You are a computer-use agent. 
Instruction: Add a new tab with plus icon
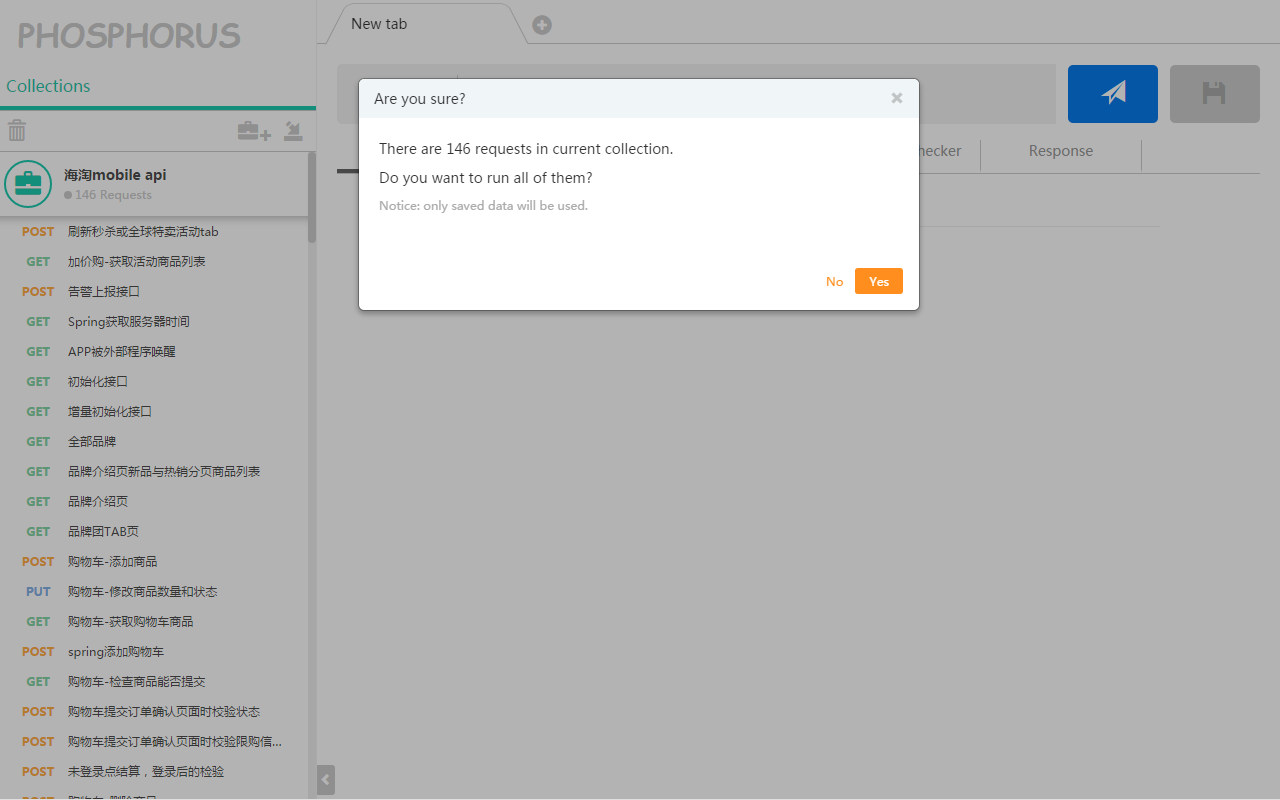coord(542,25)
